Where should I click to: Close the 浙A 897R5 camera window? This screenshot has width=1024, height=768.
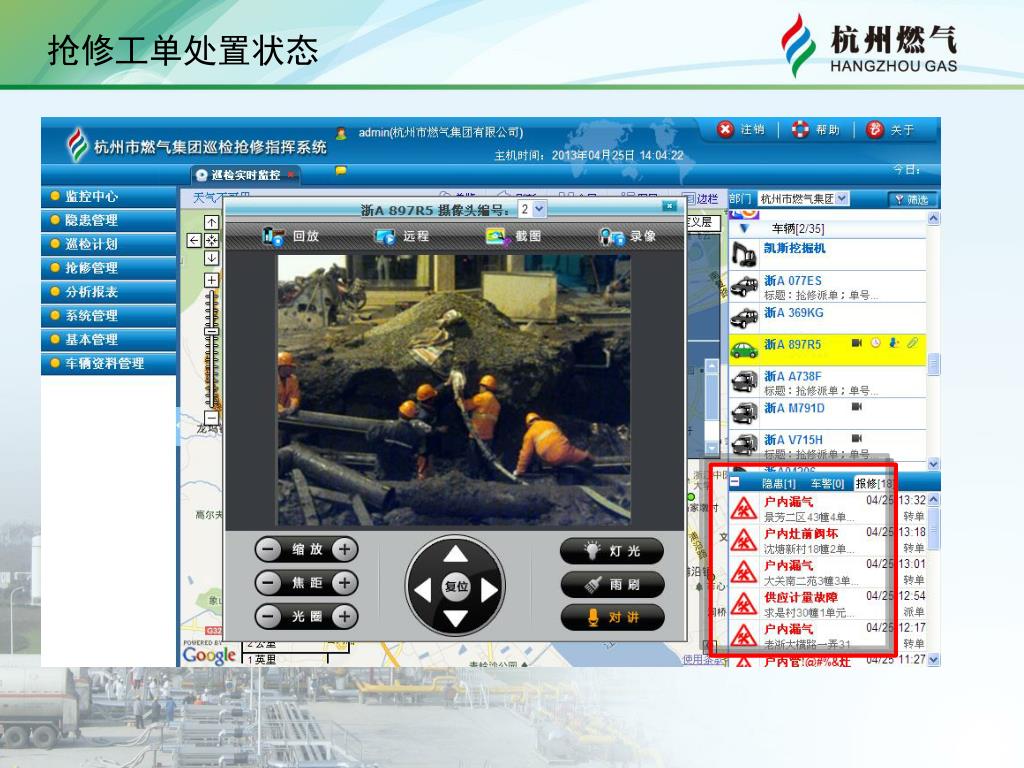(669, 206)
